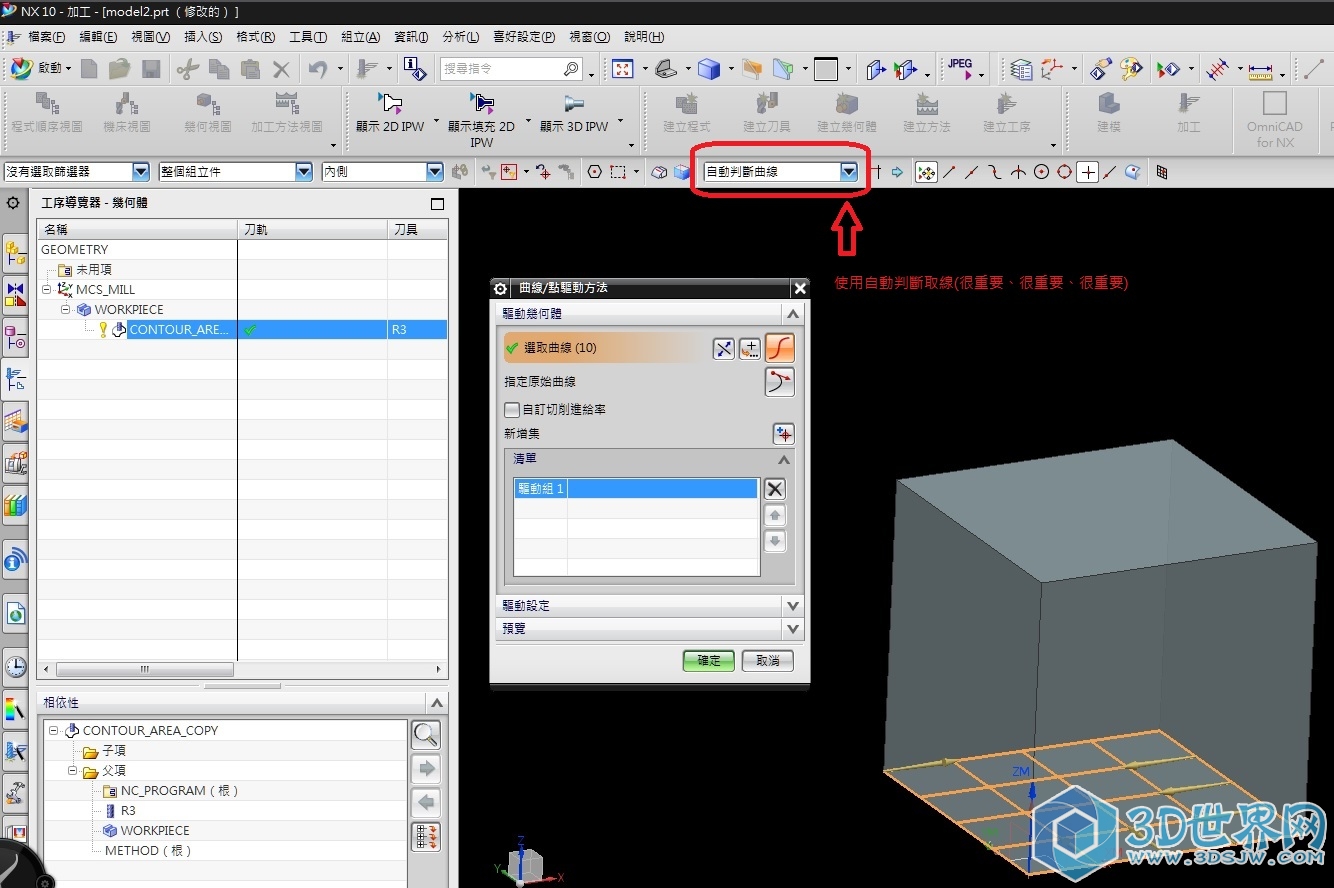The width and height of the screenshot is (1334, 888).
Task: Click the curve selection icon in dialog
Action: (780, 348)
